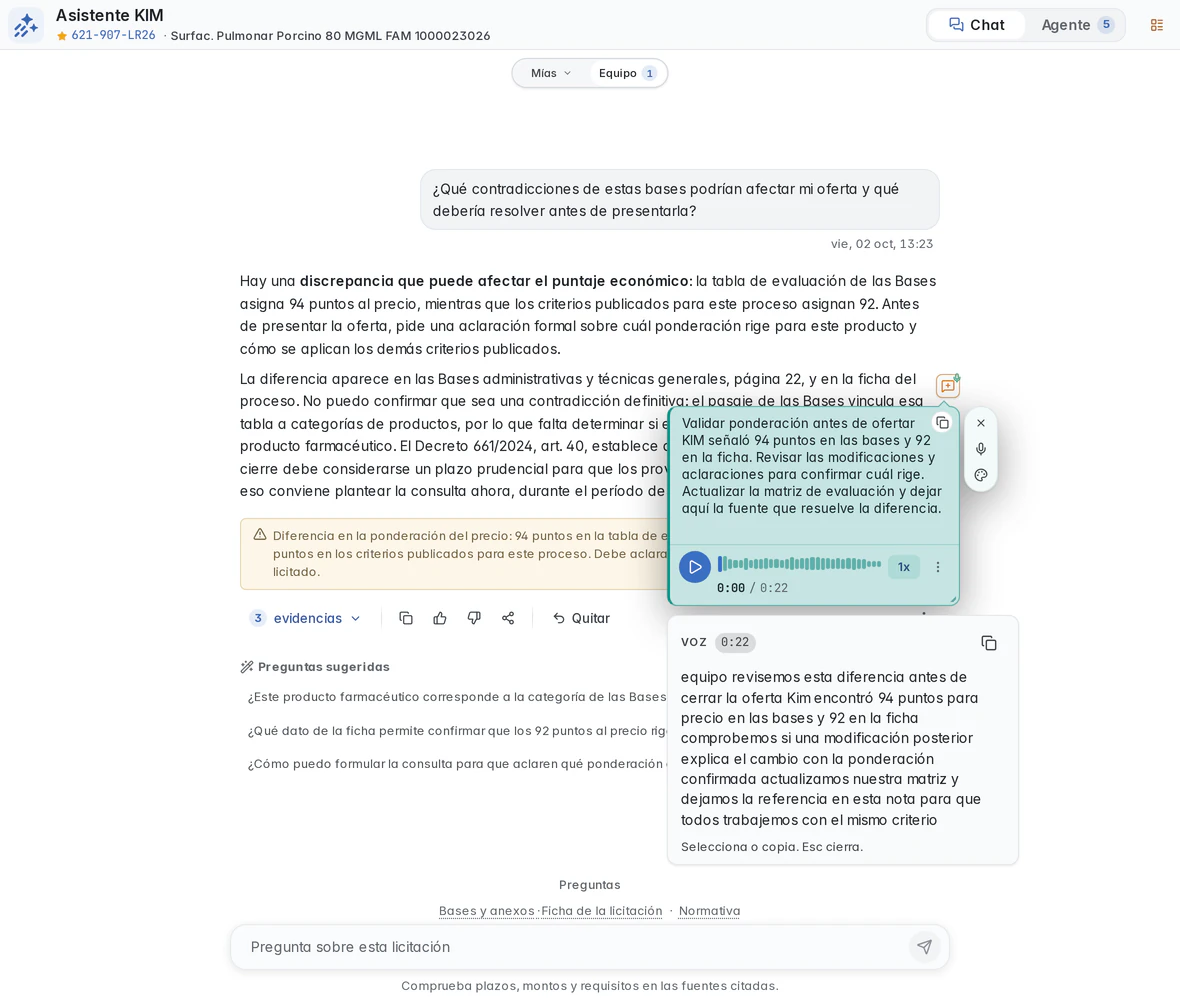Change the 1x playback speed
The height and width of the screenshot is (1000, 1180).
click(904, 567)
